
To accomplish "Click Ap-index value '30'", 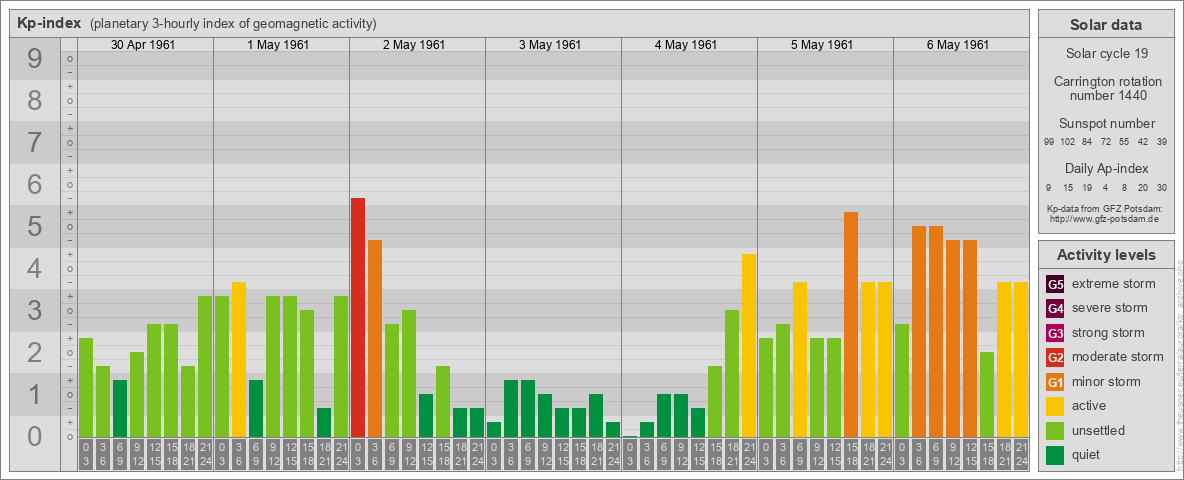I will pyautogui.click(x=1161, y=187).
